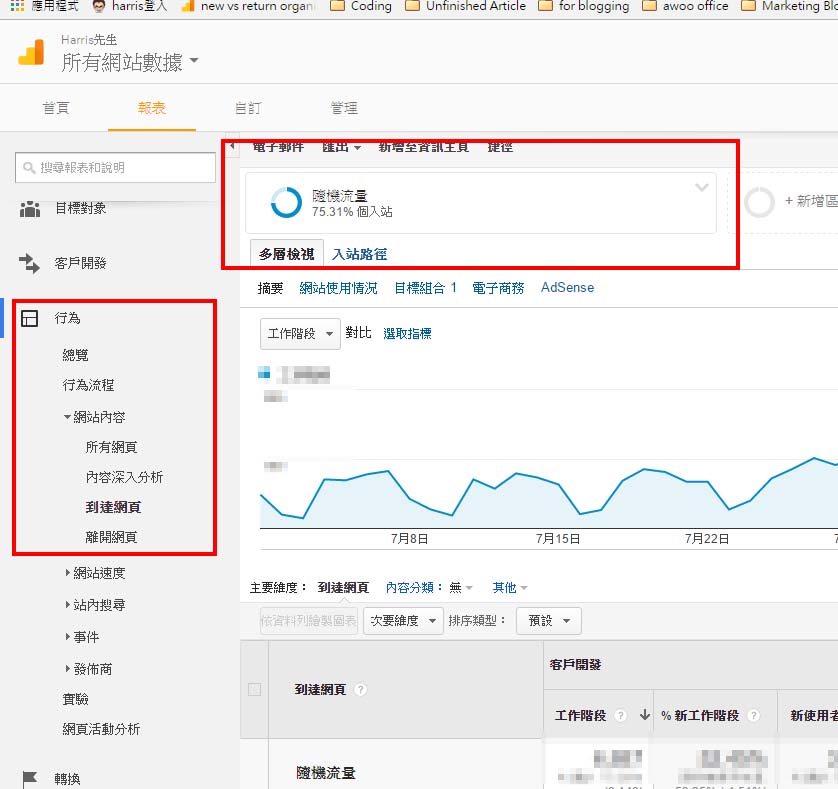Open the 預設 sort type dropdown
The image size is (838, 789).
[x=549, y=621]
